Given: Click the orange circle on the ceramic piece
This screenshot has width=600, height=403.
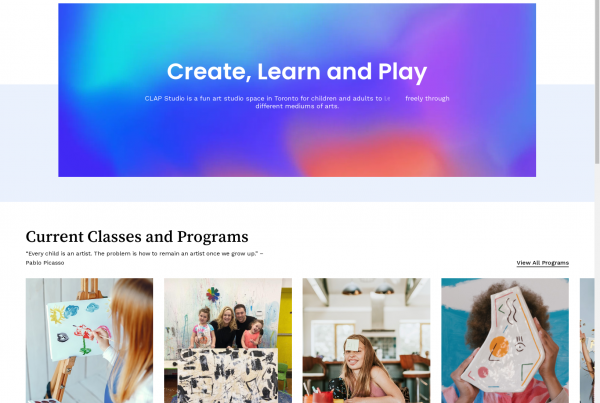Looking at the screenshot, I should coord(499,346).
